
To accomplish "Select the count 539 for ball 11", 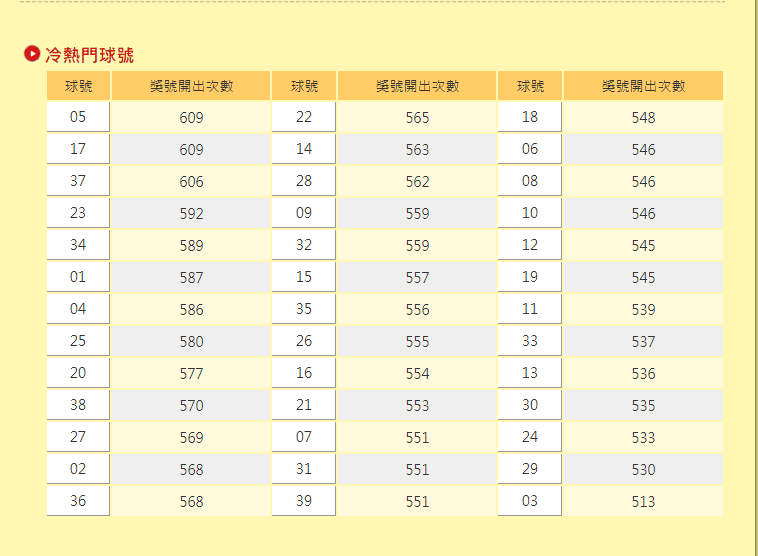I will click(x=643, y=309).
